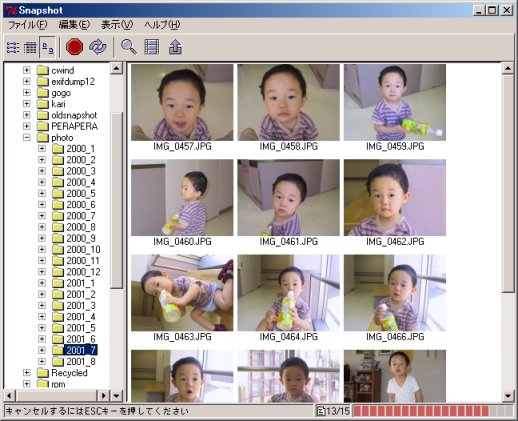
Task: Select thumbnail IMG_0462.JPG
Action: click(x=395, y=198)
